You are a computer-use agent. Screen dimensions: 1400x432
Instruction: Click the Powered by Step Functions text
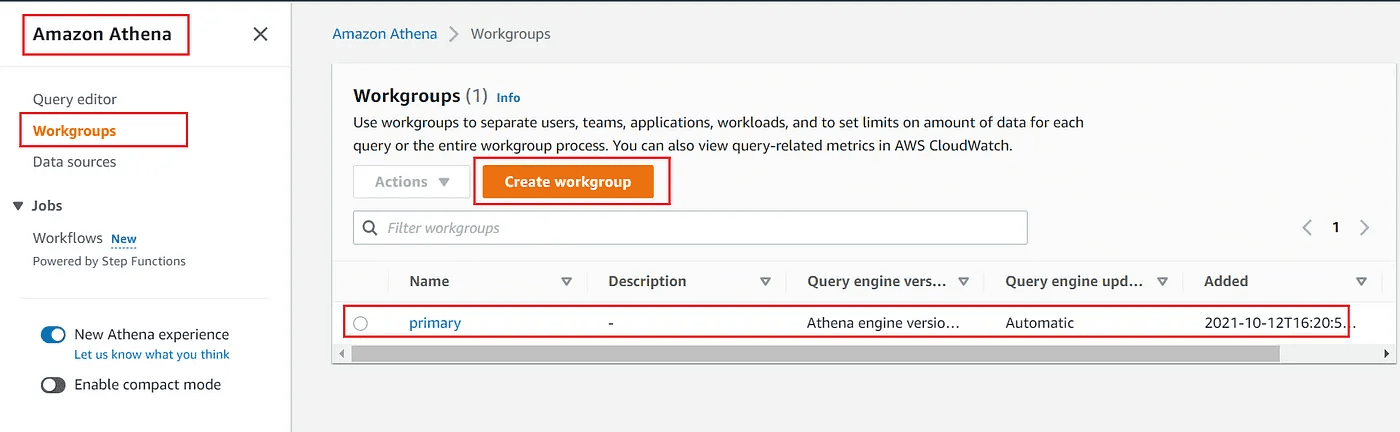click(109, 261)
